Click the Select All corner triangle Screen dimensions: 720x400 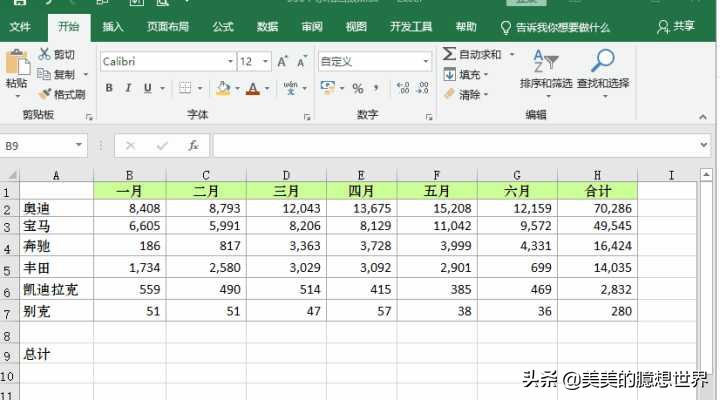(x=11, y=175)
